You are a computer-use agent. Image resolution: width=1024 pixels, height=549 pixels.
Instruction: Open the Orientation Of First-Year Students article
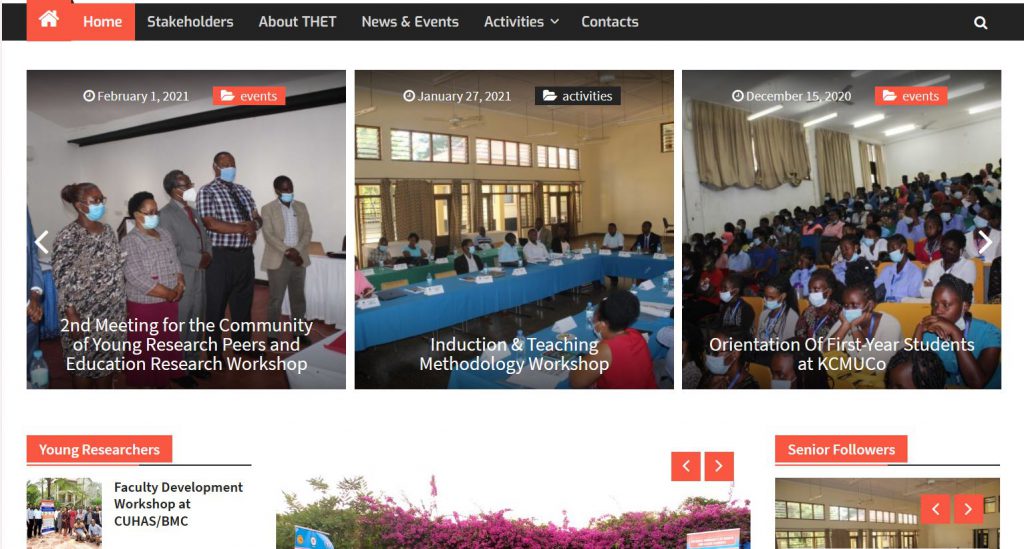click(x=842, y=354)
